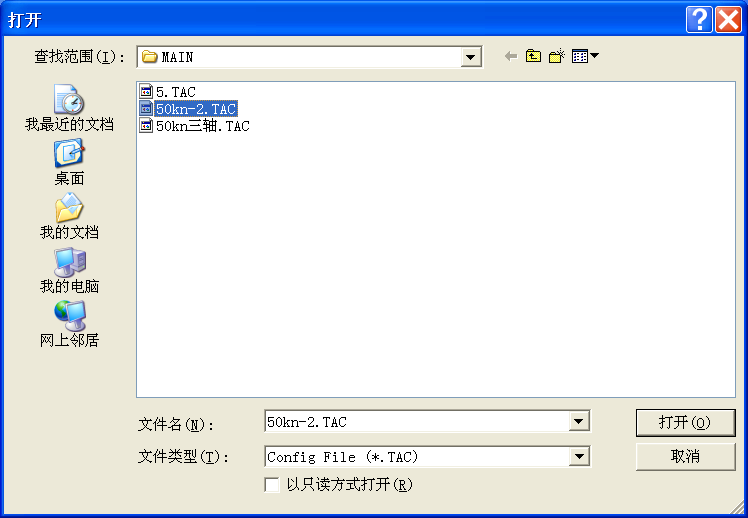Open the view menu icon
This screenshot has width=748, height=518.
coord(585,56)
